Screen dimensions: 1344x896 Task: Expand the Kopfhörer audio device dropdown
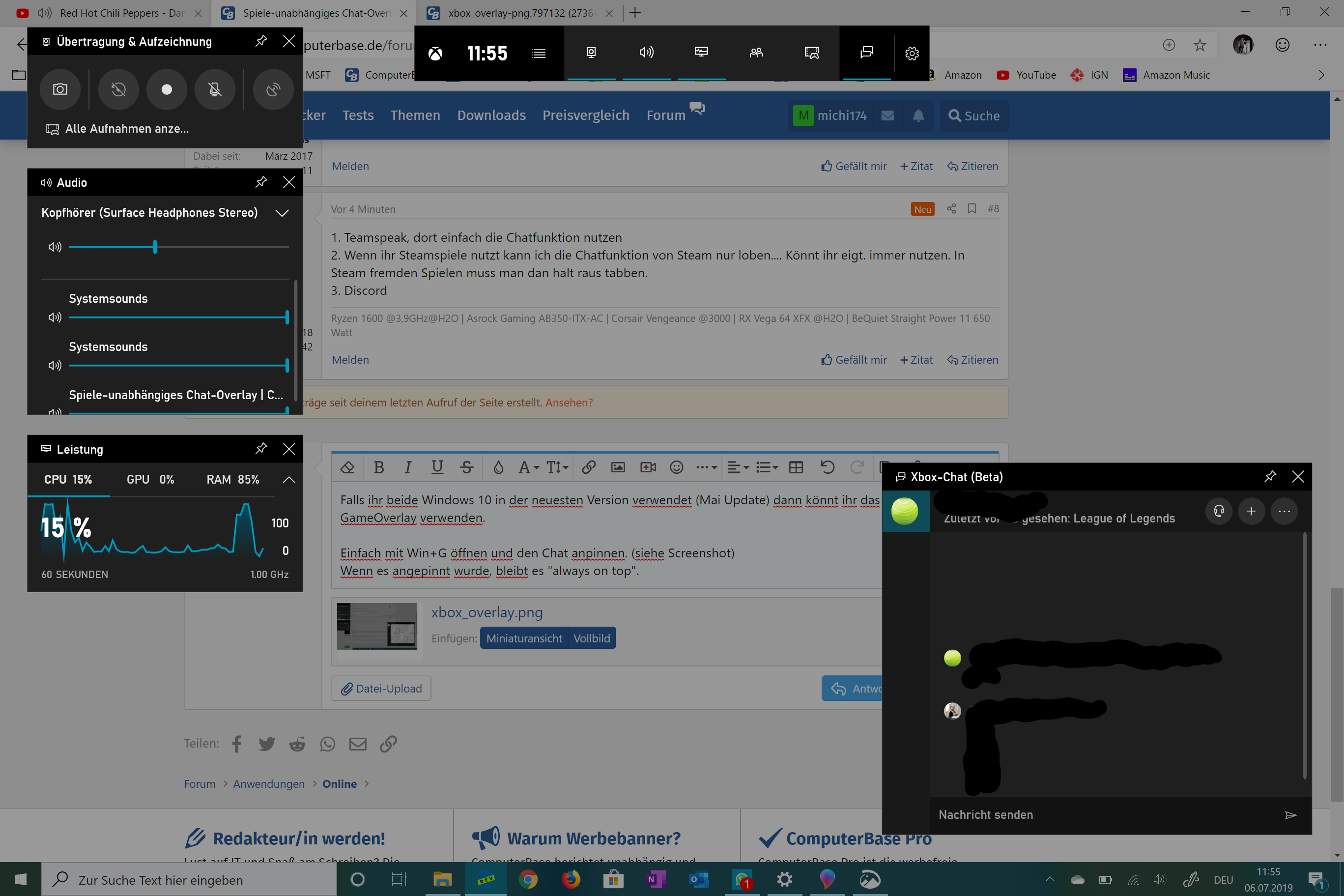point(282,212)
